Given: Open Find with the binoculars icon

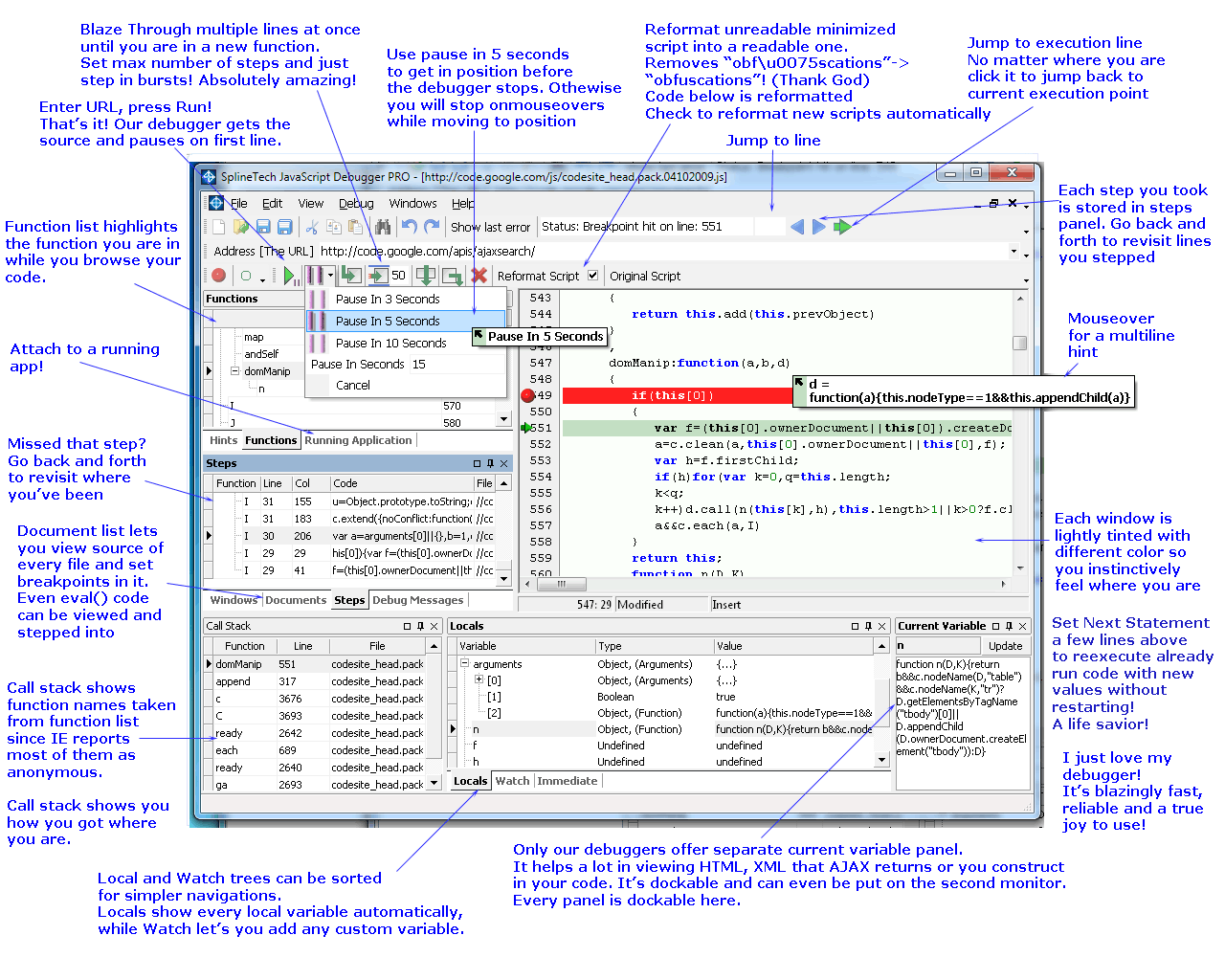Looking at the screenshot, I should coord(383,227).
